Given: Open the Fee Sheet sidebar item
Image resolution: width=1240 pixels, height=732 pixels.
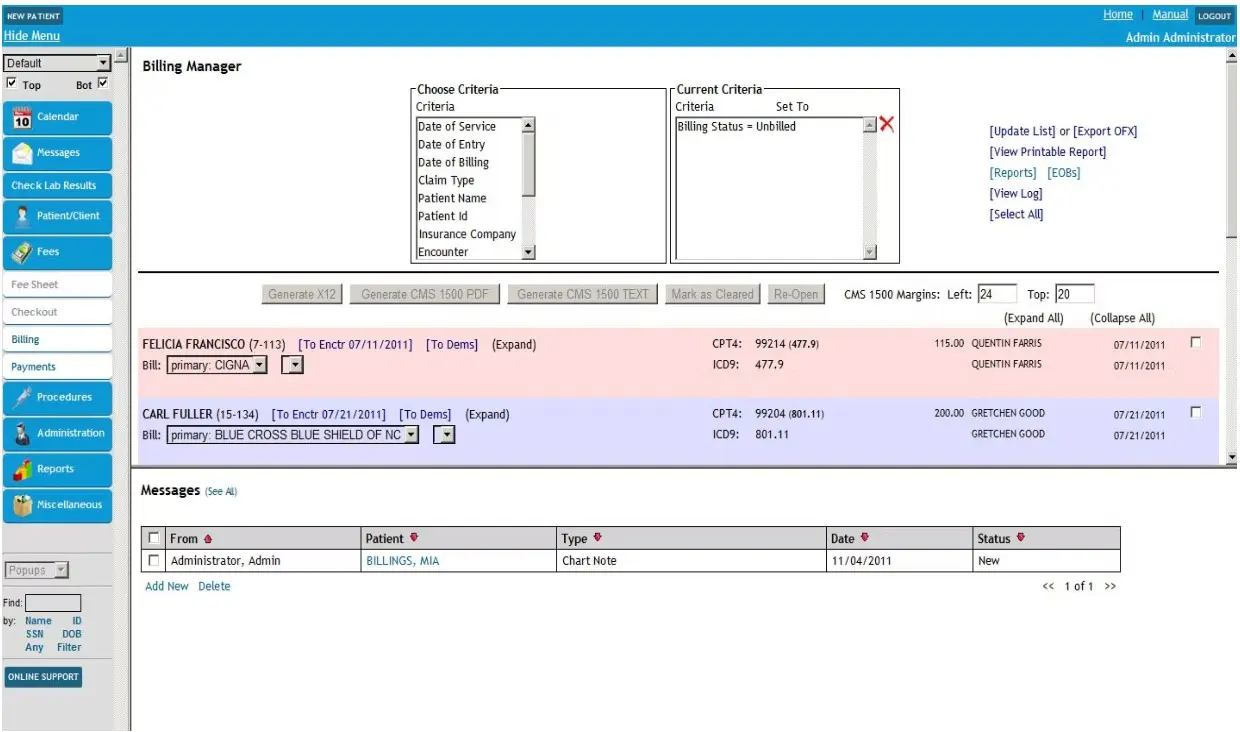Looking at the screenshot, I should pos(57,284).
